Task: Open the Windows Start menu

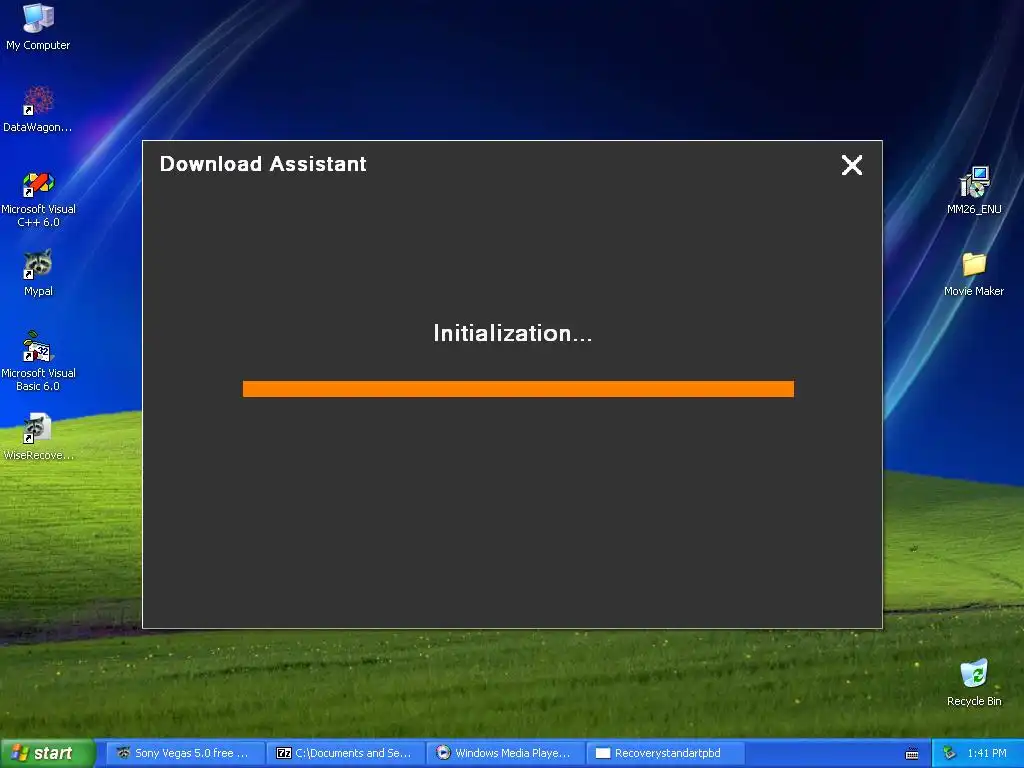Action: tap(47, 753)
